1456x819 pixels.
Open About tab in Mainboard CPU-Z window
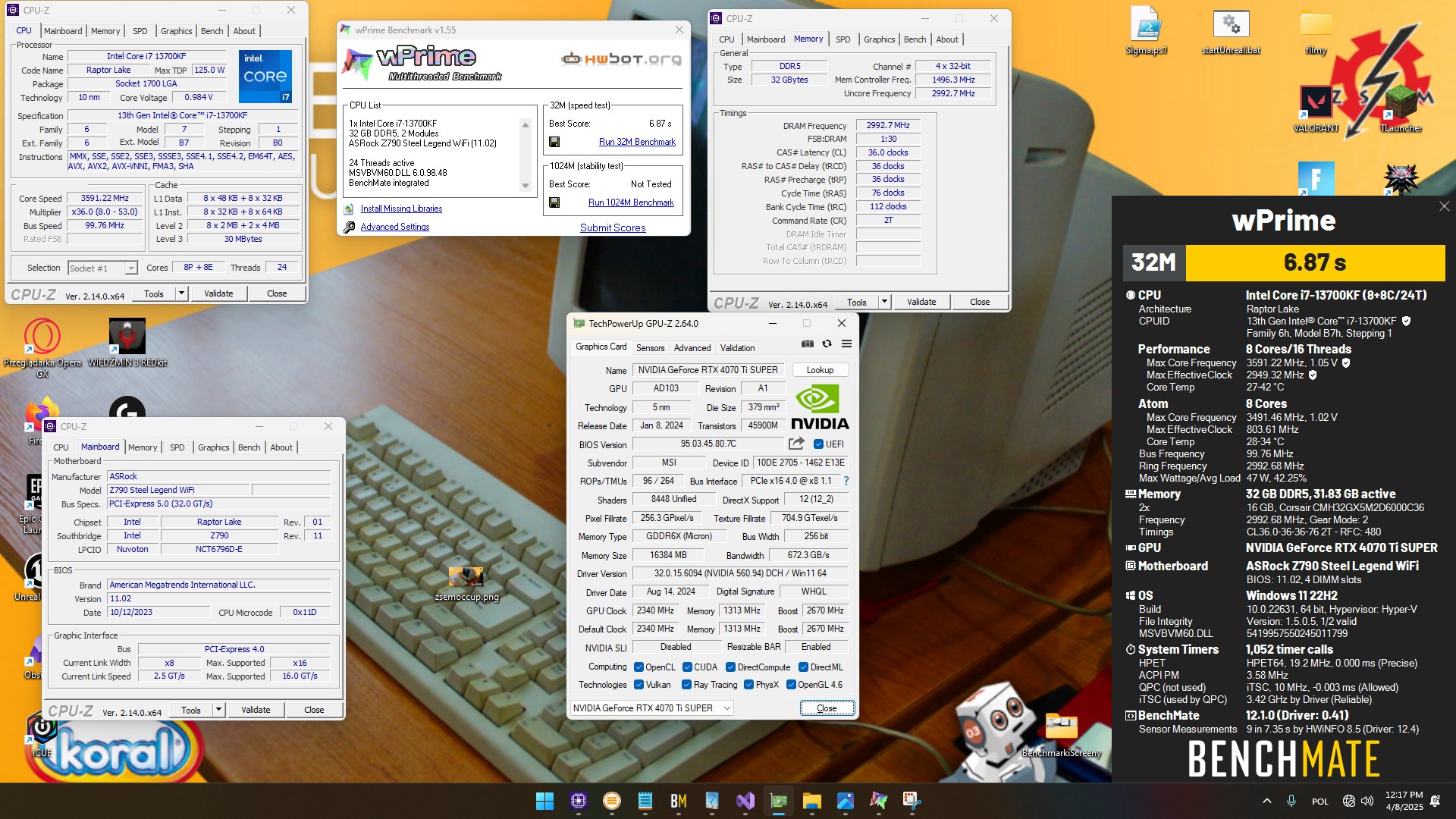coord(281,447)
